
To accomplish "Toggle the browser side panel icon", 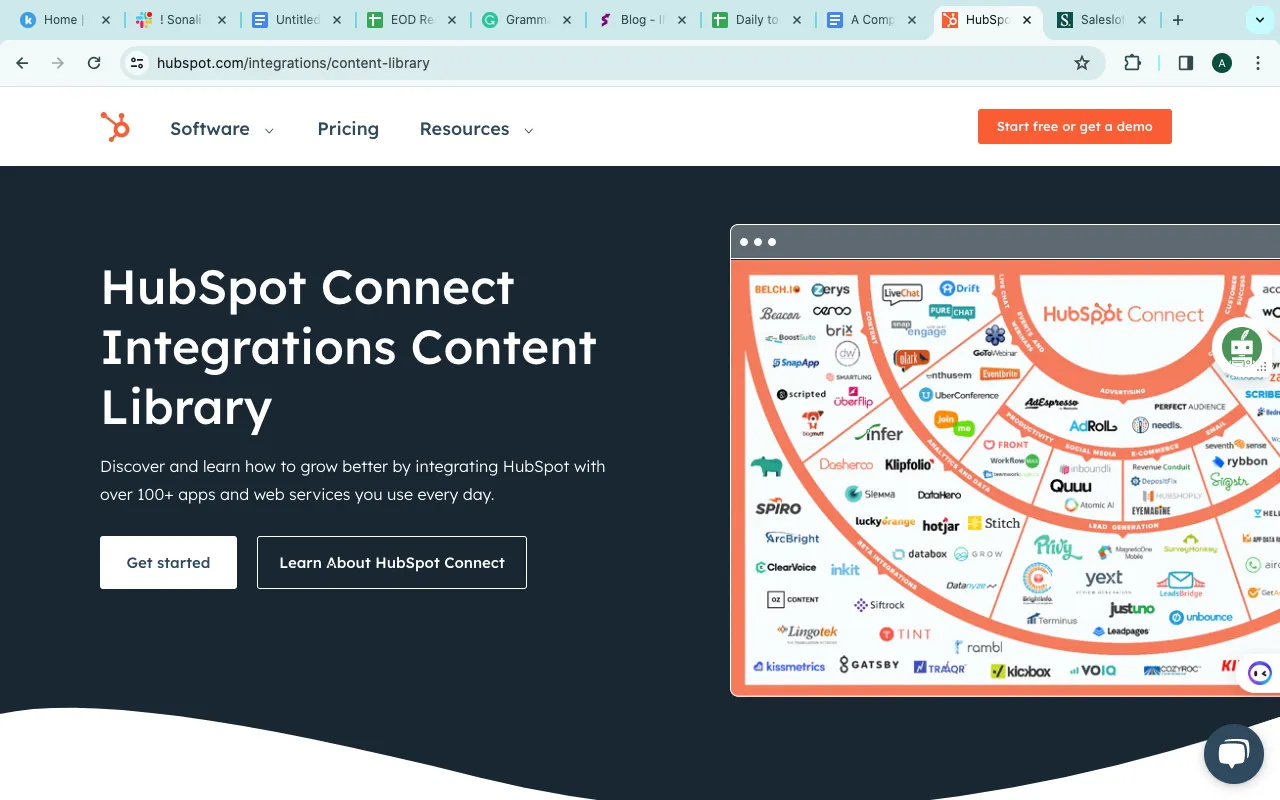I will pyautogui.click(x=1185, y=63).
